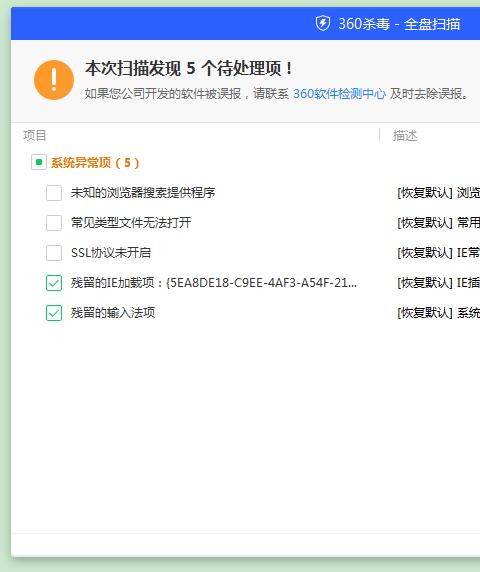Collapse the 系统异常项 (5) group label

coord(95,163)
